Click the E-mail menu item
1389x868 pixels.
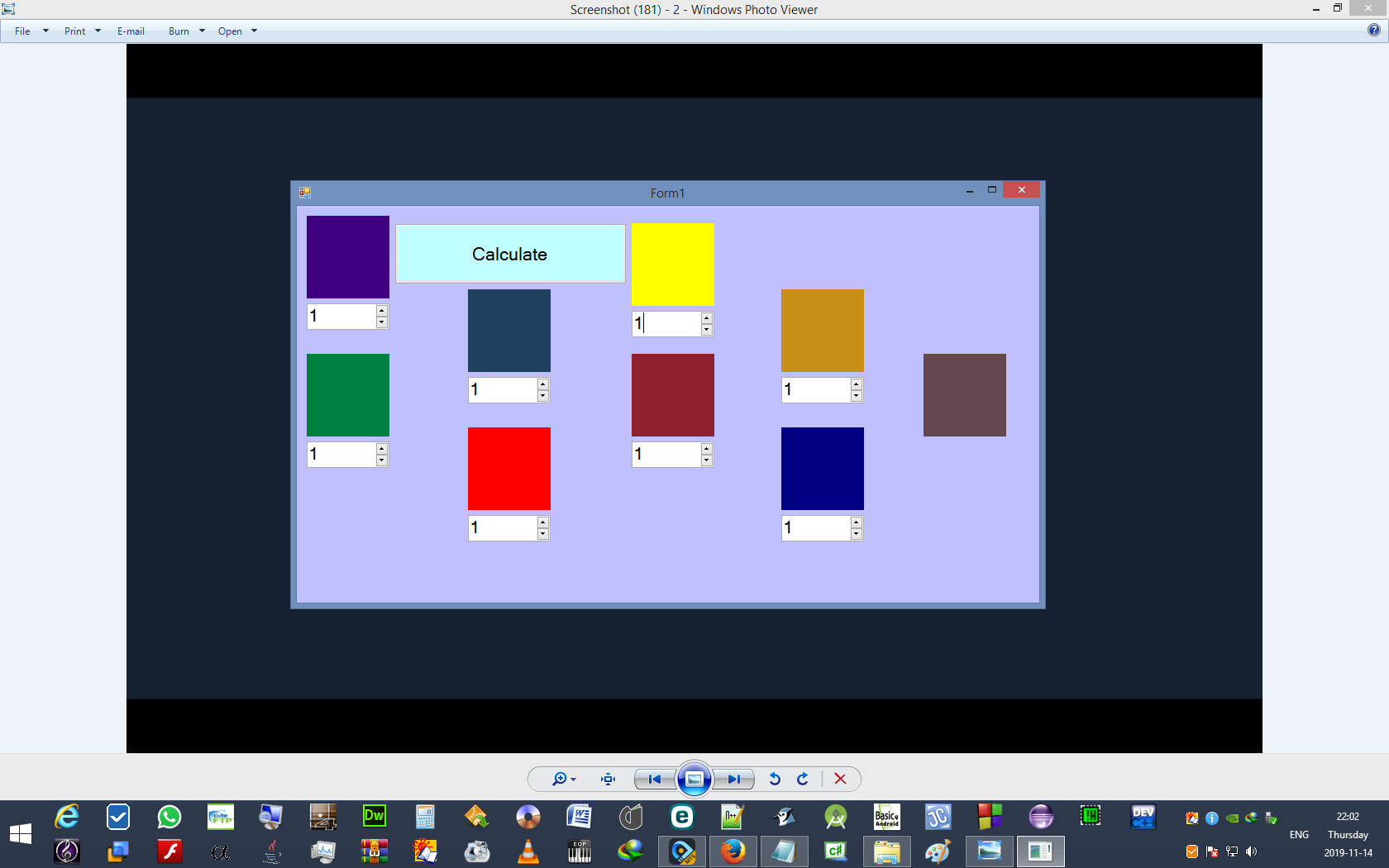coord(131,31)
